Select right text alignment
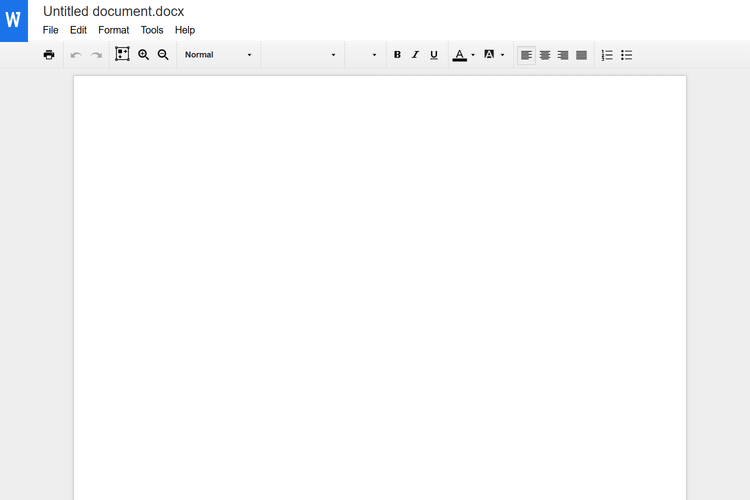This screenshot has width=750, height=500. tap(563, 55)
